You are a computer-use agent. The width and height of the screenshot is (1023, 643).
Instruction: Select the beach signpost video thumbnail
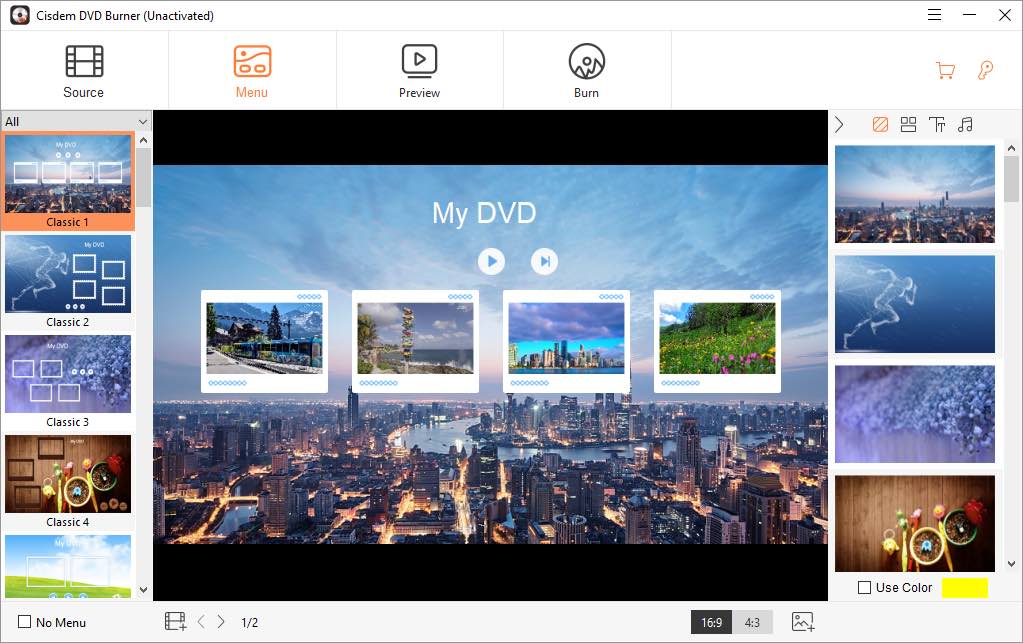coord(415,338)
